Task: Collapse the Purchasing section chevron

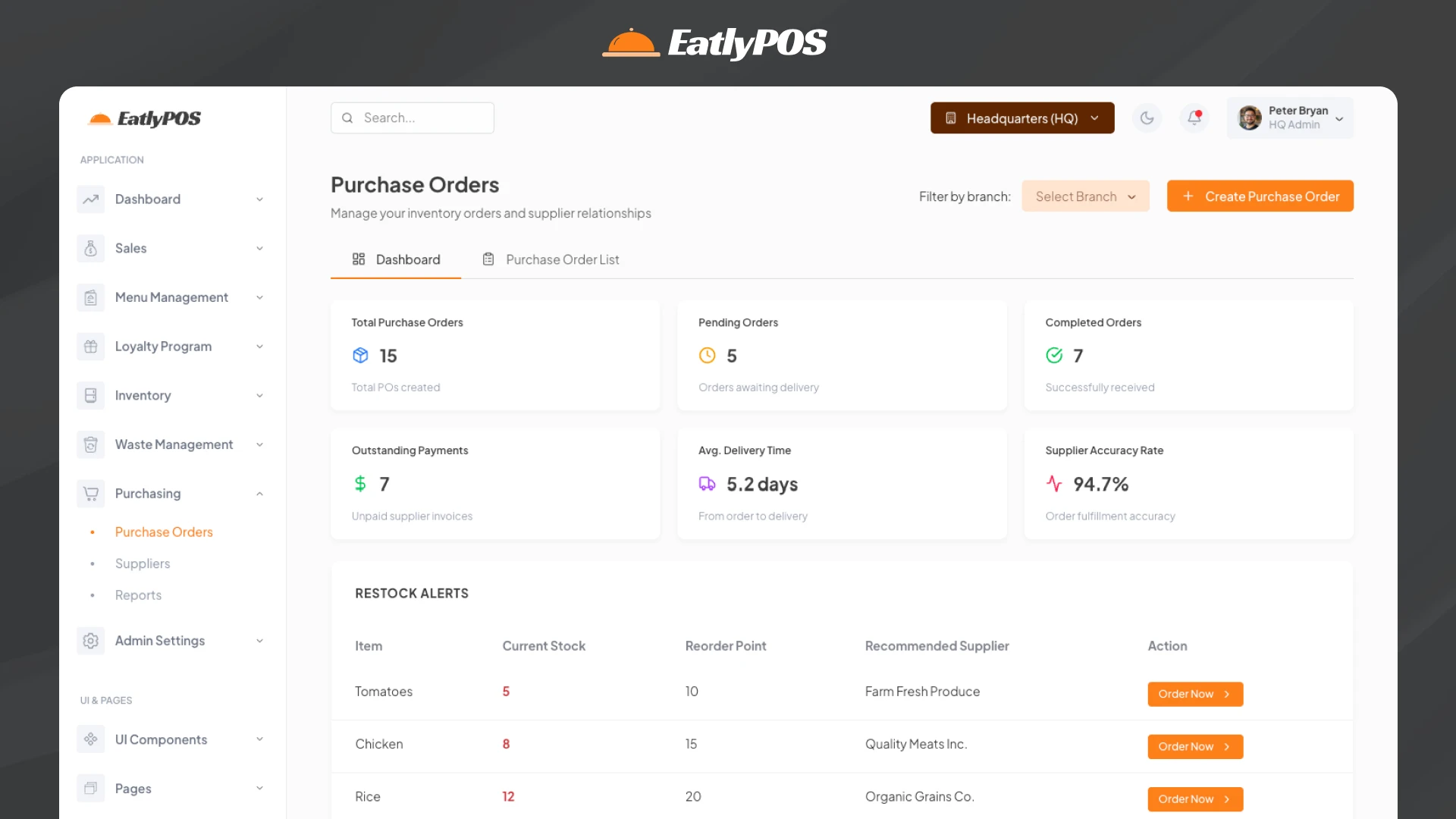Action: [x=259, y=494]
